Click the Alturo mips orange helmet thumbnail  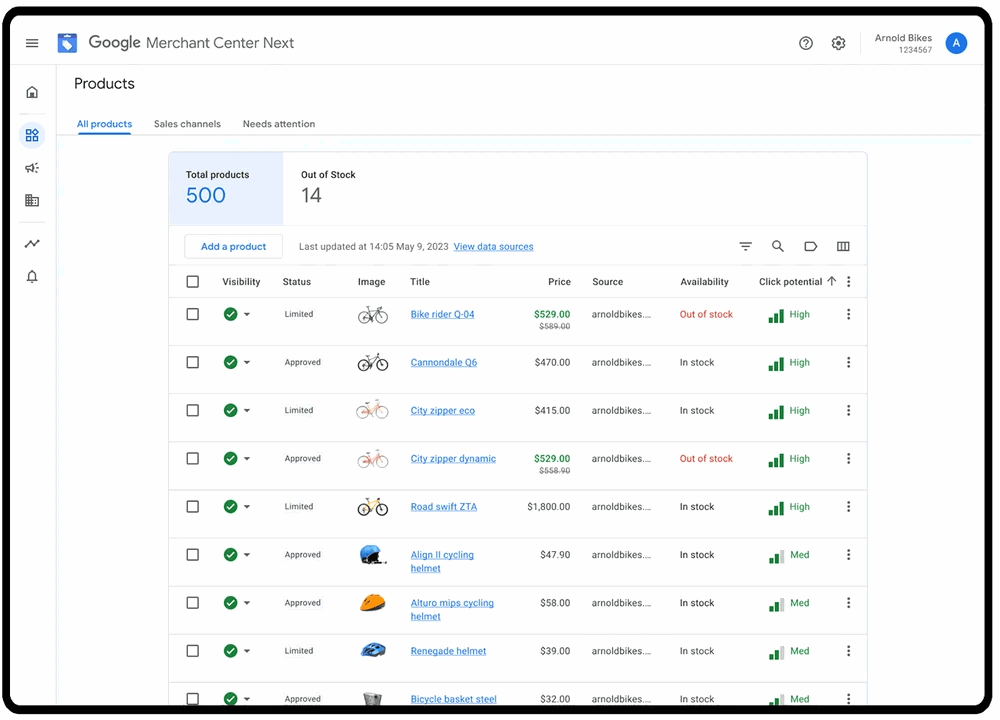click(372, 603)
